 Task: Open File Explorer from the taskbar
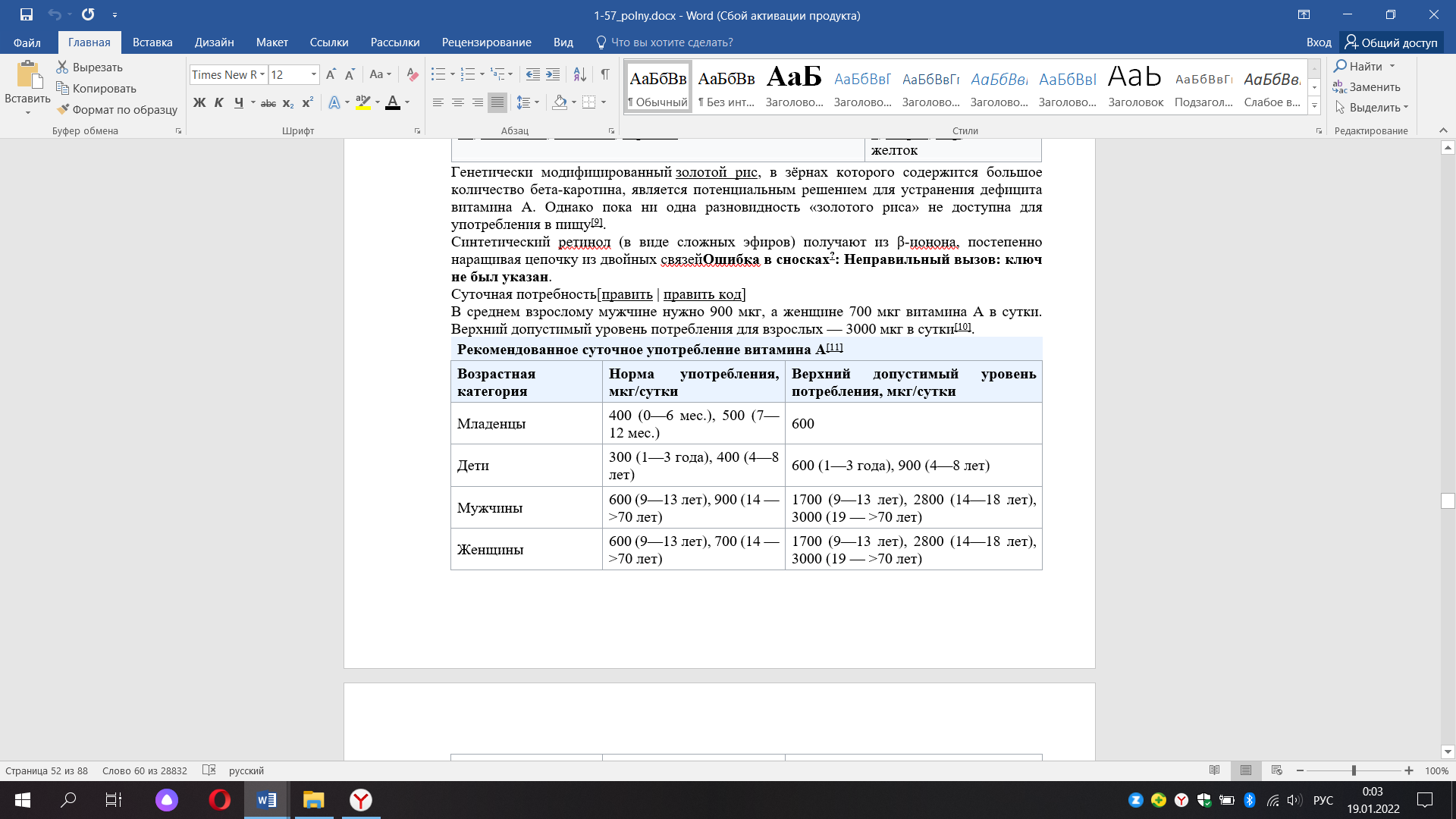tap(313, 800)
